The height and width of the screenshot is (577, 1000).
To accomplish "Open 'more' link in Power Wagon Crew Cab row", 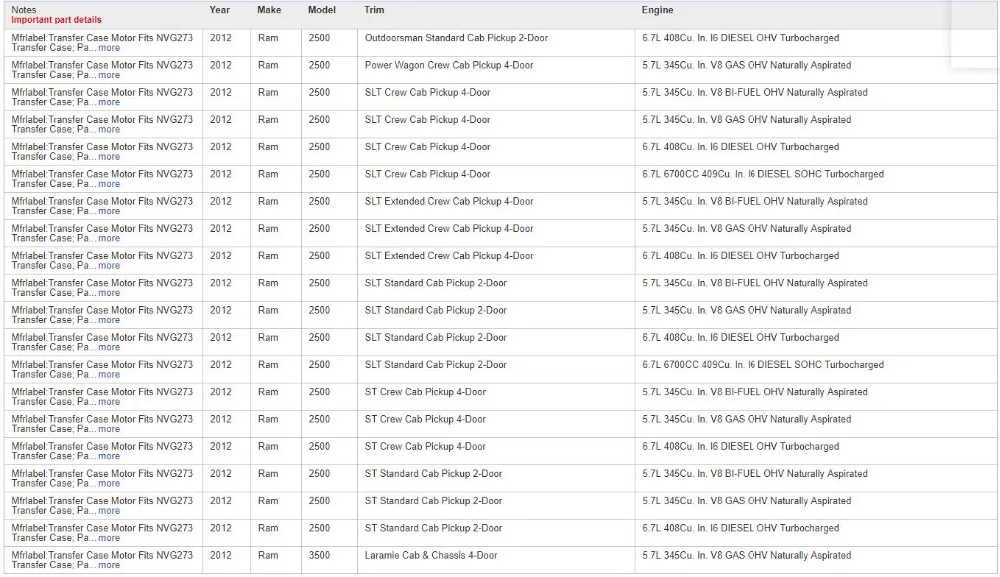I will 109,75.
